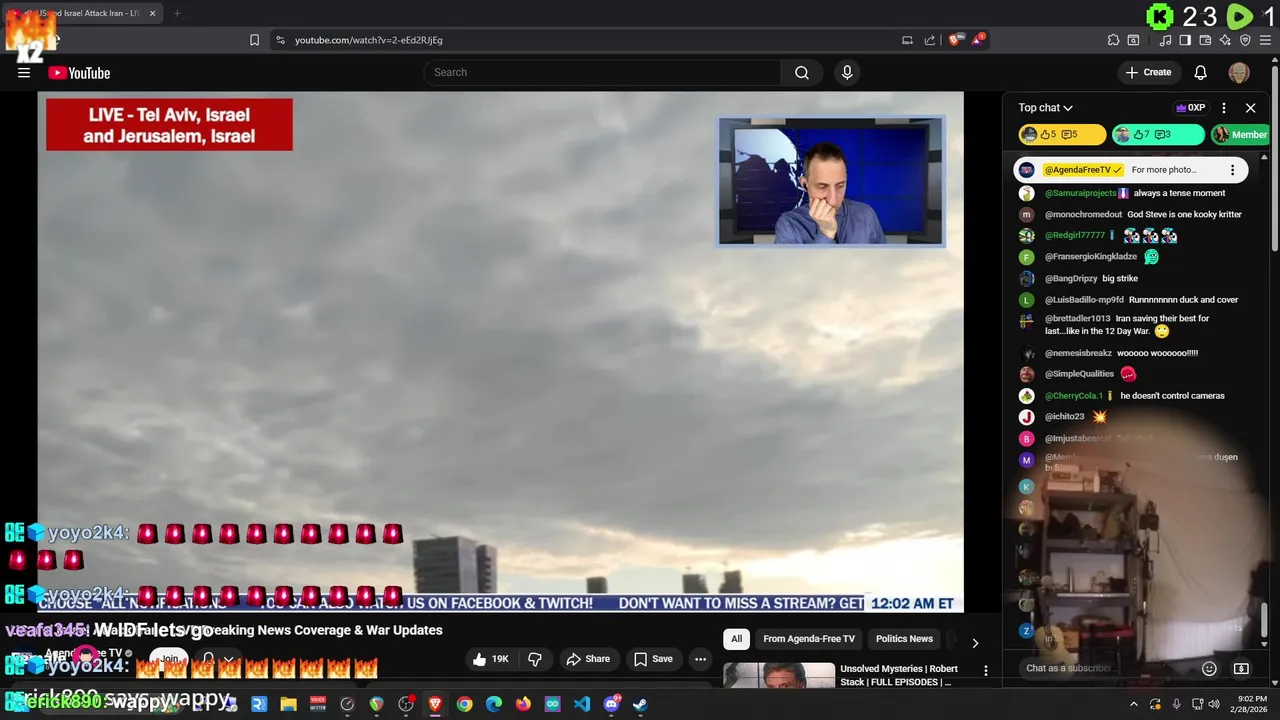
Task: Click the magnifier search button
Action: coord(802,72)
